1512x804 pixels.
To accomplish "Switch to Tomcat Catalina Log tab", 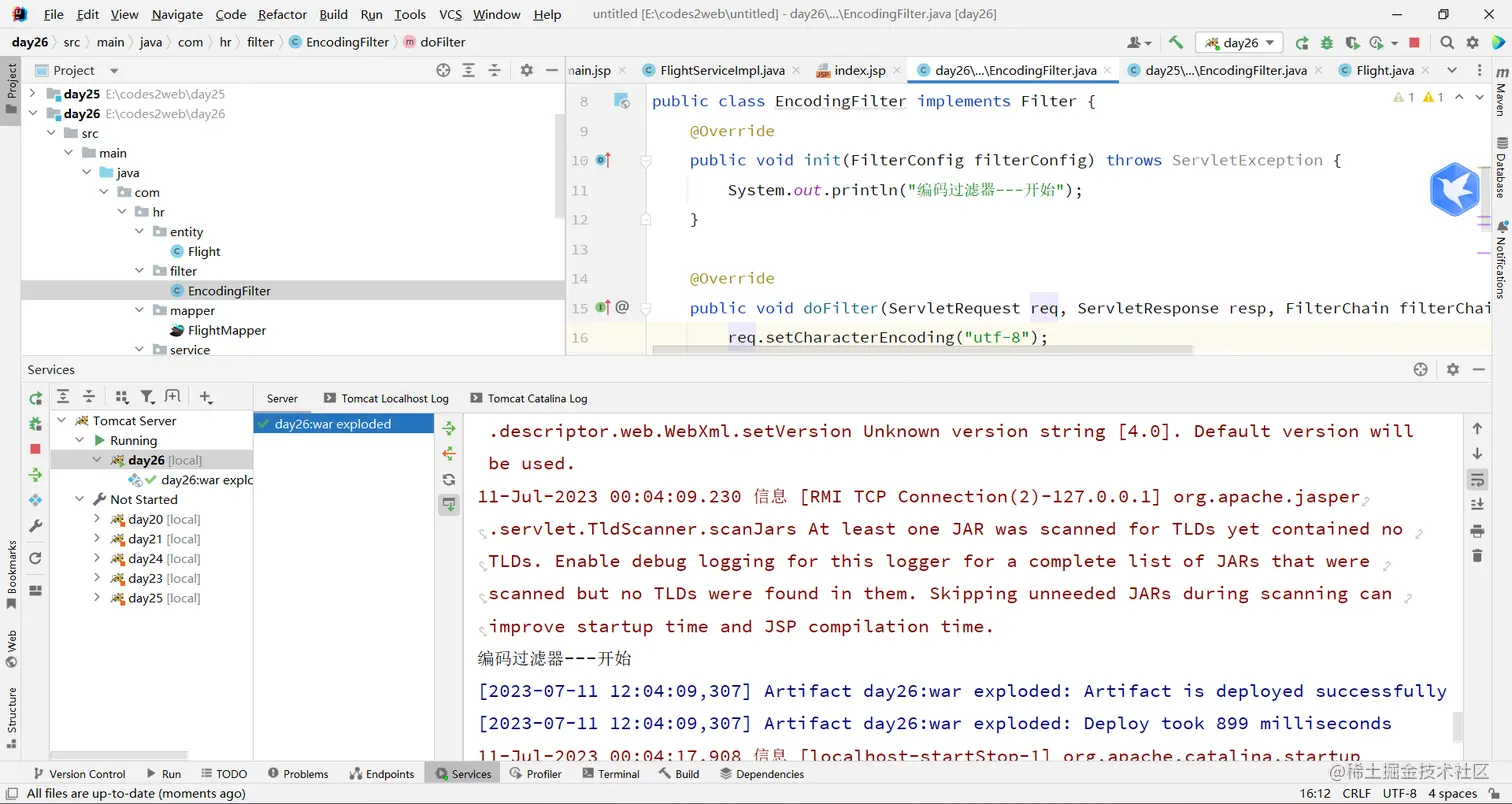I will [529, 398].
